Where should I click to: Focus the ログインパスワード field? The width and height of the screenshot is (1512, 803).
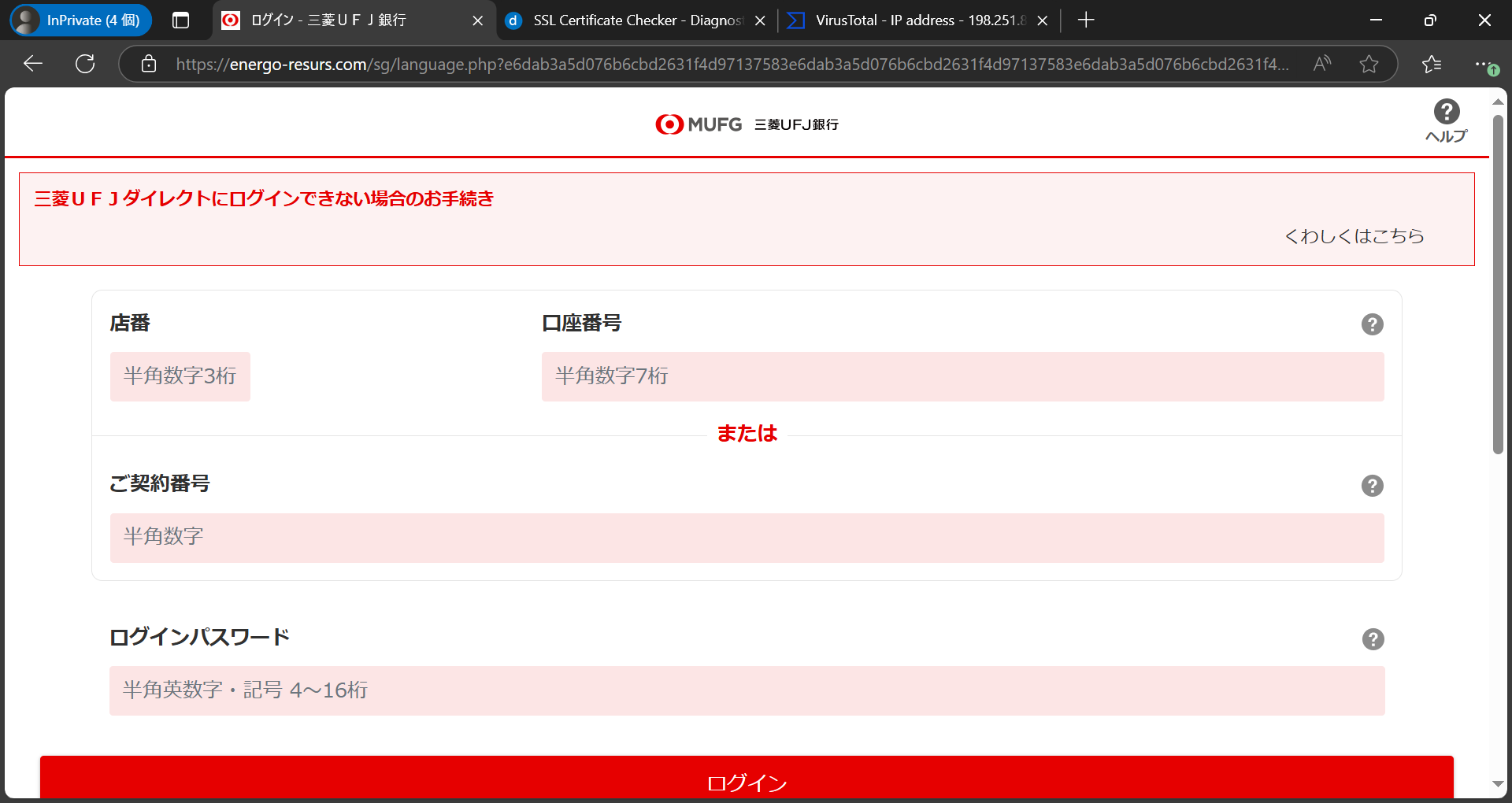[x=747, y=691]
